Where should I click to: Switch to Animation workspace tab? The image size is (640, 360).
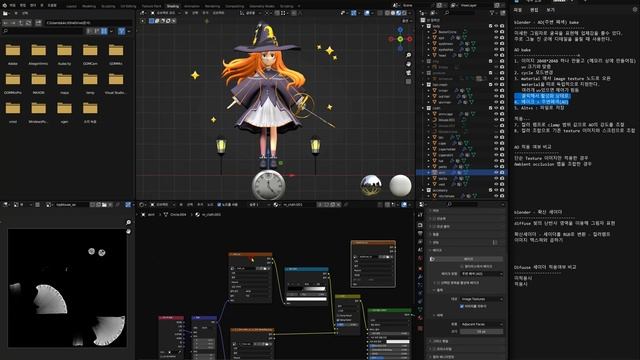(x=191, y=6)
